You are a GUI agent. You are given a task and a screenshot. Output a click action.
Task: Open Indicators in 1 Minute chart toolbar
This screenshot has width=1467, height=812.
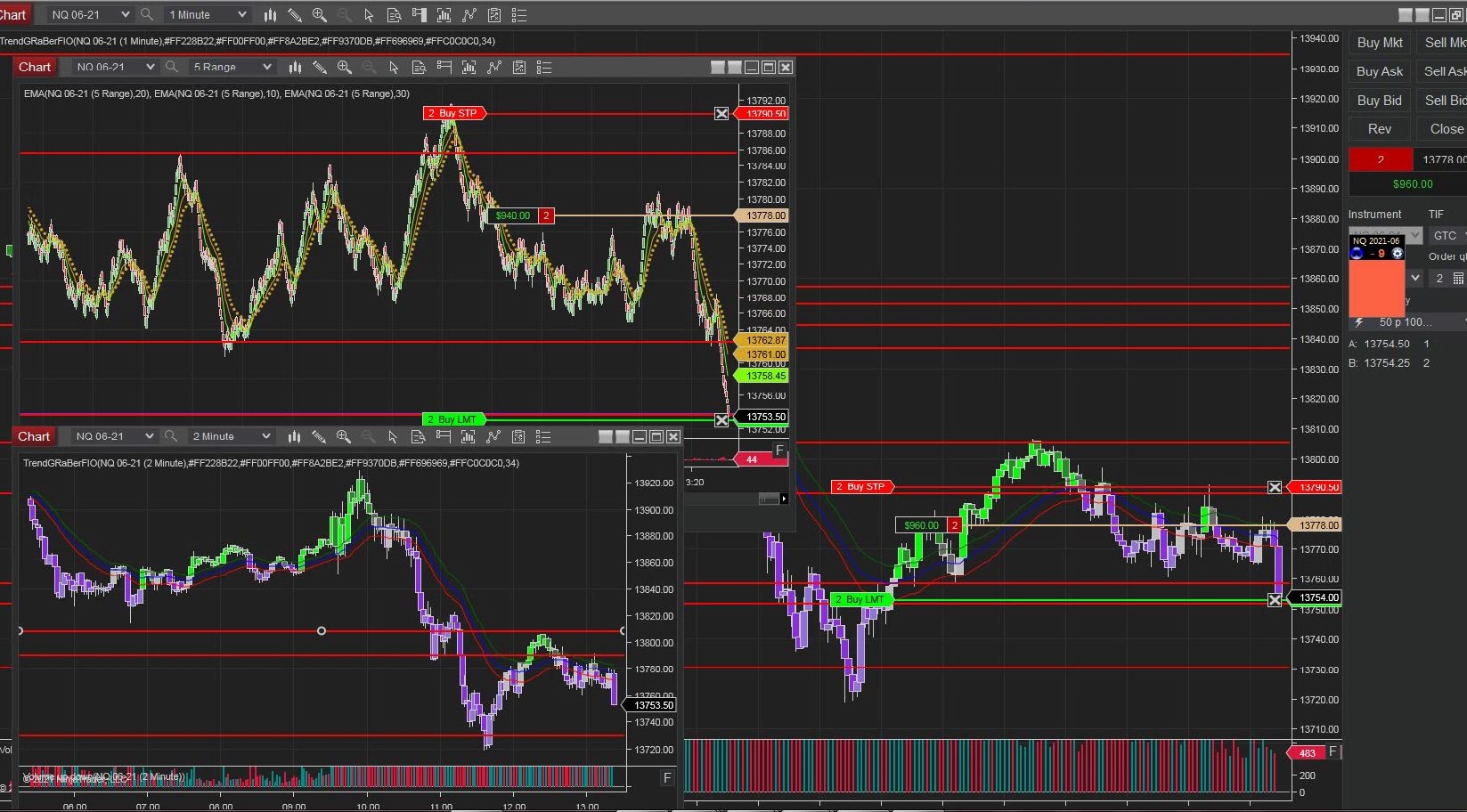tap(469, 14)
